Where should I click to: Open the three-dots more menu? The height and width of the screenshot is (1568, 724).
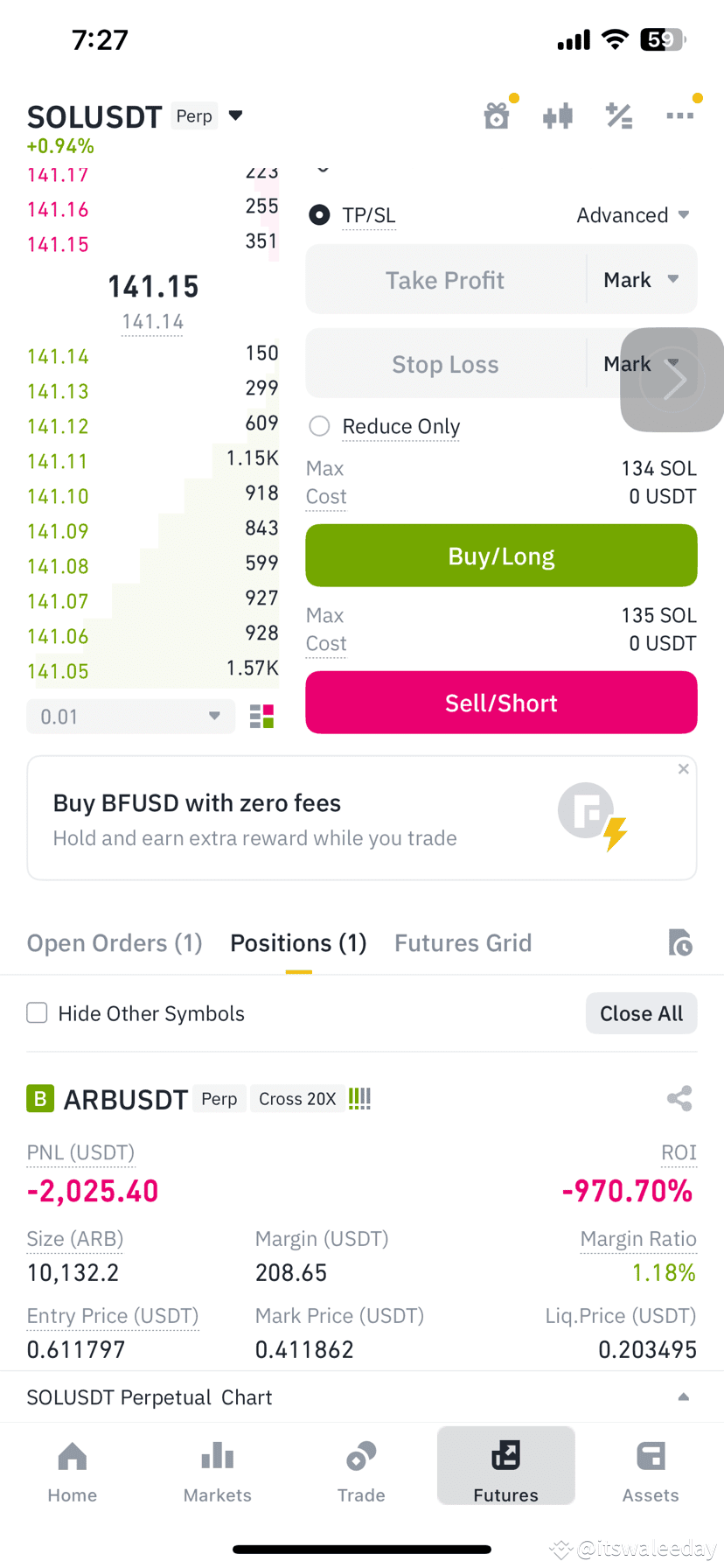(679, 115)
